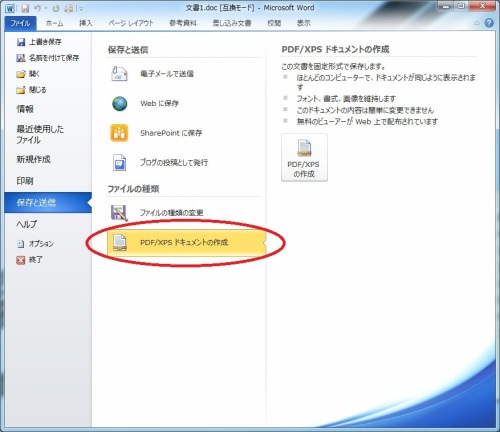Click the Redo icon in quick access toolbar
The width and height of the screenshot is (500, 432).
coord(56,8)
